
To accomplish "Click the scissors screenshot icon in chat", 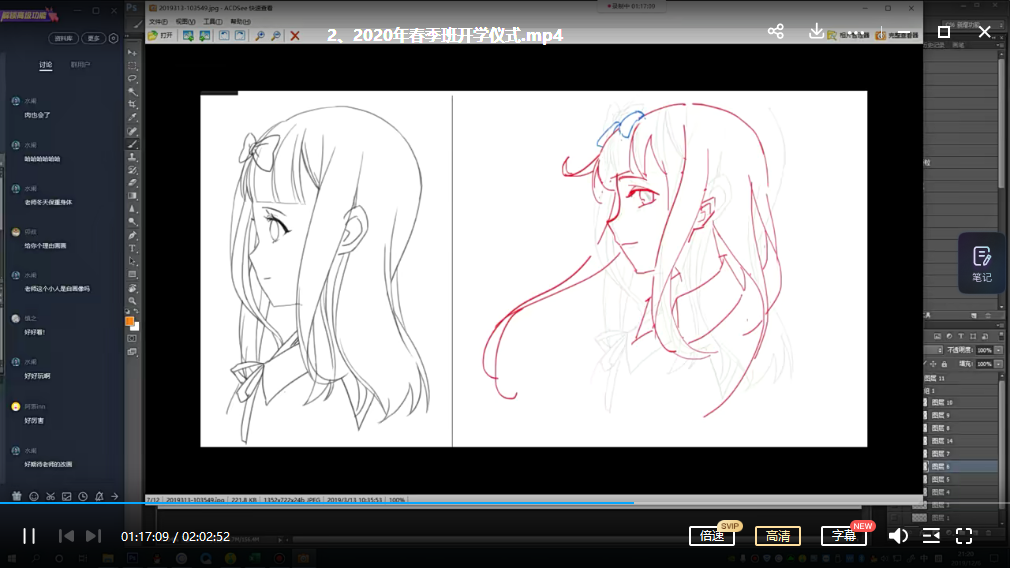I will (x=50, y=496).
